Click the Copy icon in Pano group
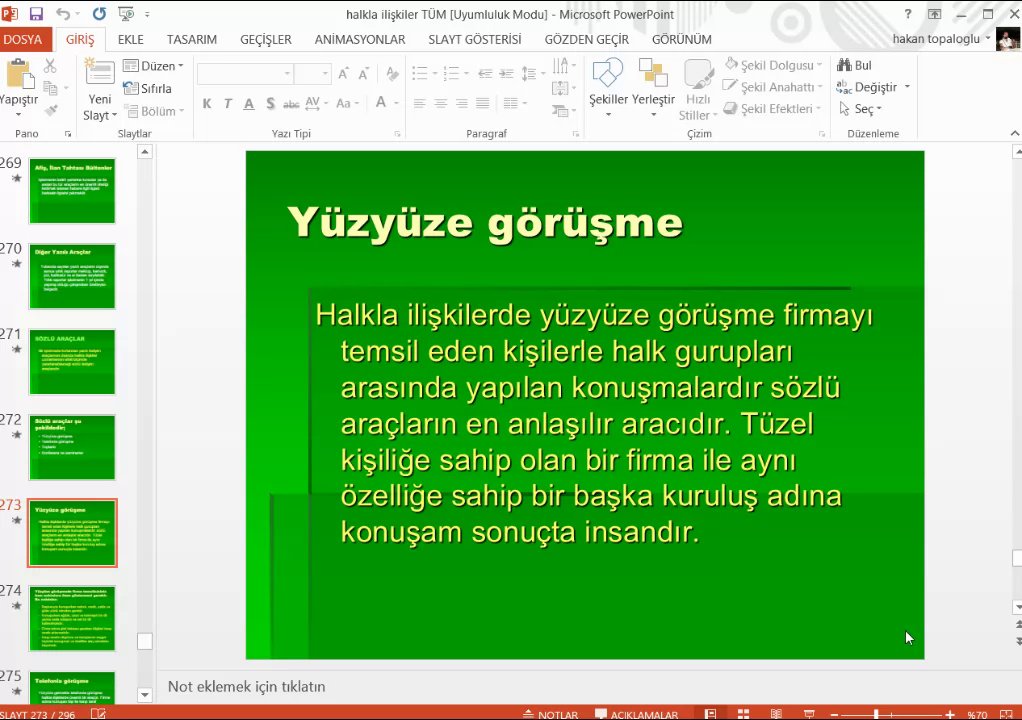Image resolution: width=1022 pixels, height=720 pixels. point(50,88)
